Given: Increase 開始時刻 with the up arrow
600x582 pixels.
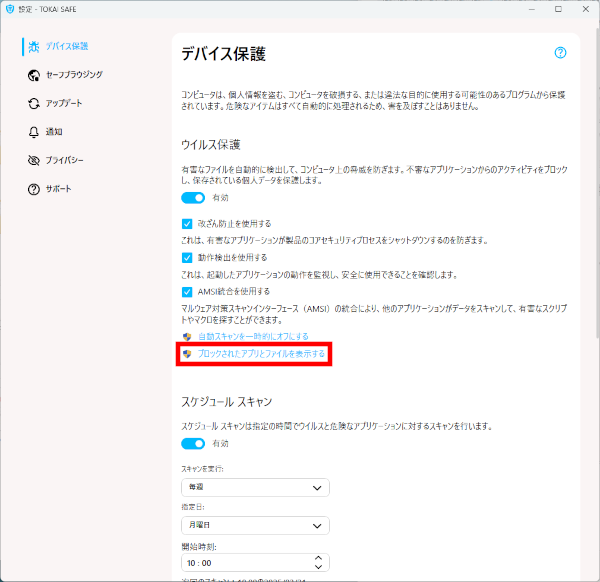Looking at the screenshot, I should pyautogui.click(x=318, y=558).
